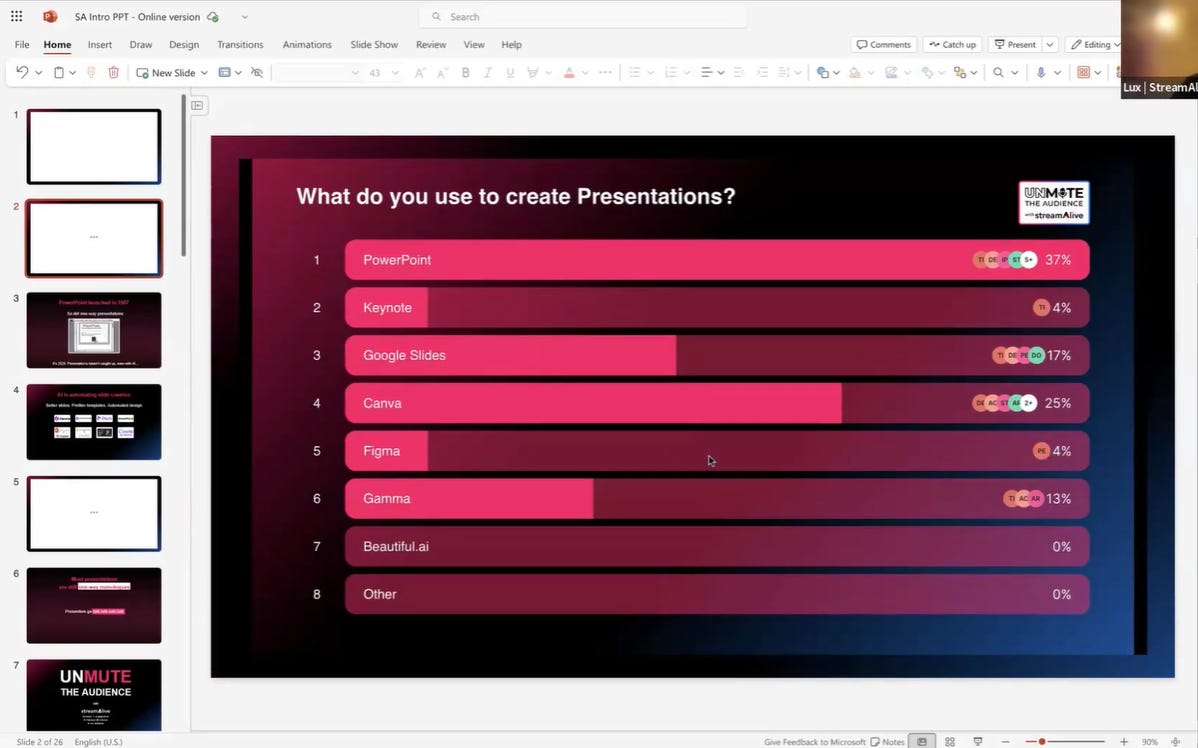
Task: Click the Comments button
Action: point(883,44)
